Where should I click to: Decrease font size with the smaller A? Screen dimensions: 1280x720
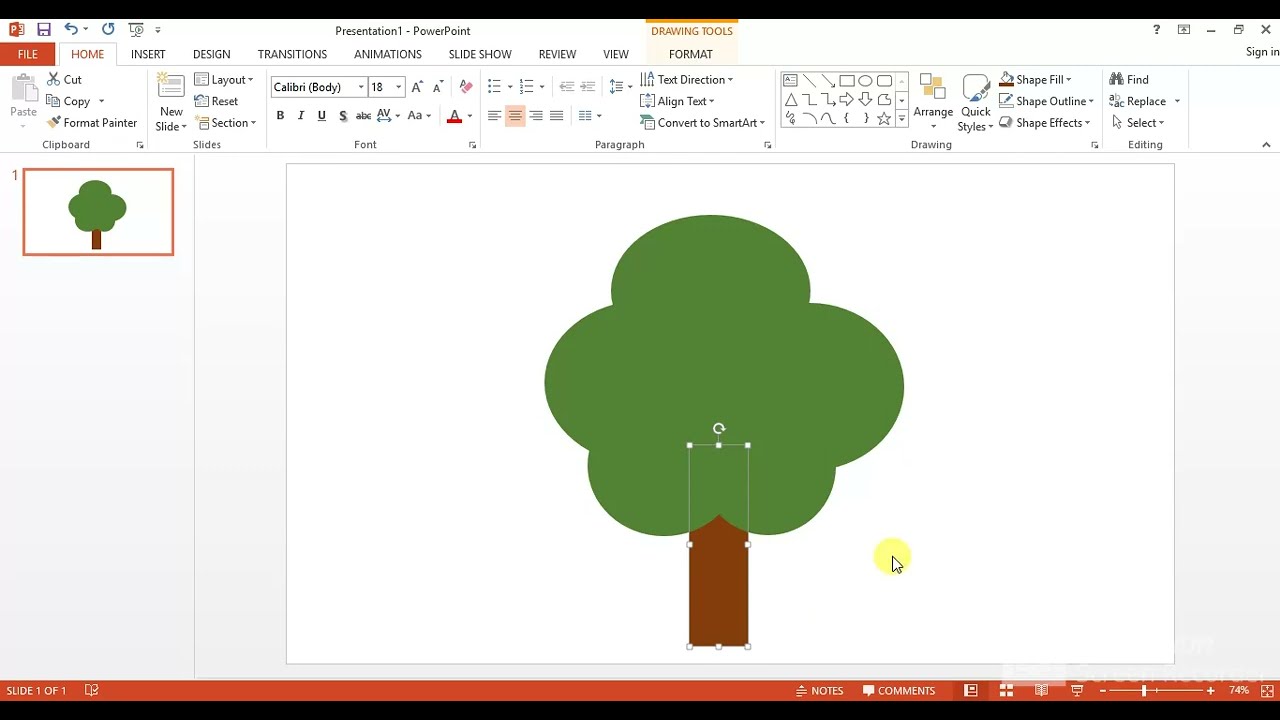438,87
